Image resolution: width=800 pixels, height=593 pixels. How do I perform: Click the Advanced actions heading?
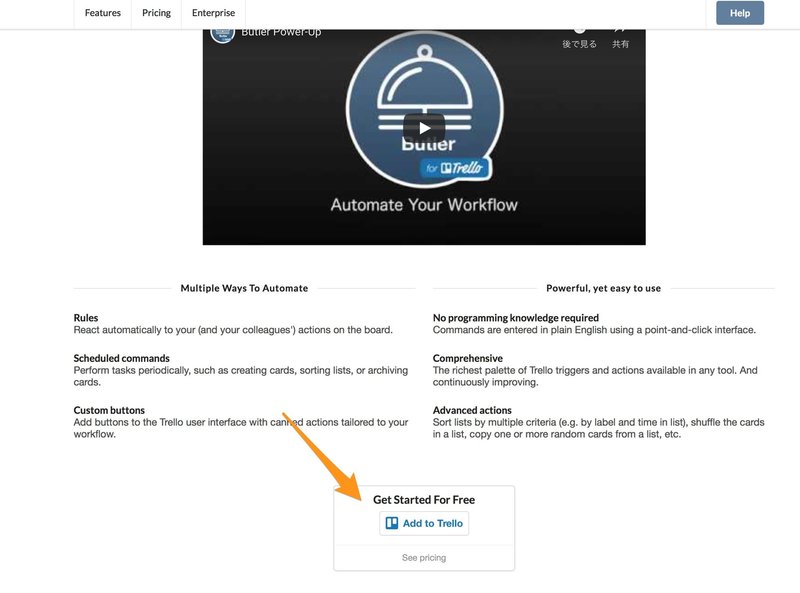472,410
